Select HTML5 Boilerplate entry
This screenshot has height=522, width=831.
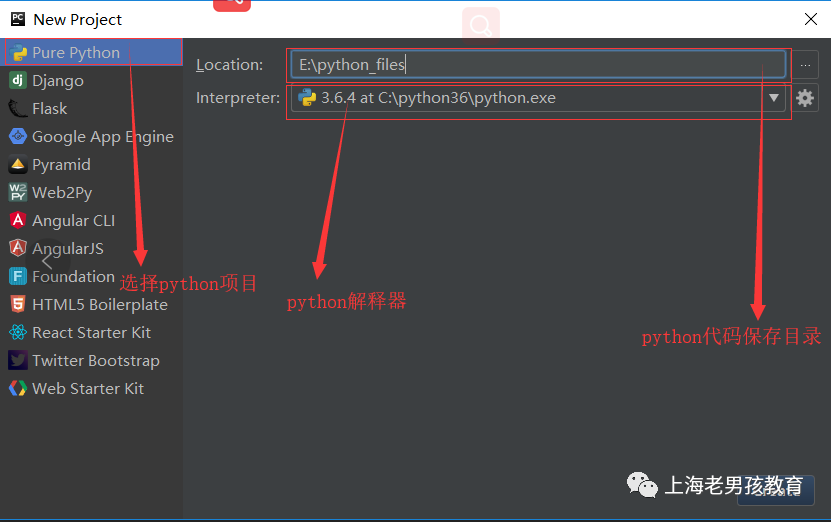(92, 304)
